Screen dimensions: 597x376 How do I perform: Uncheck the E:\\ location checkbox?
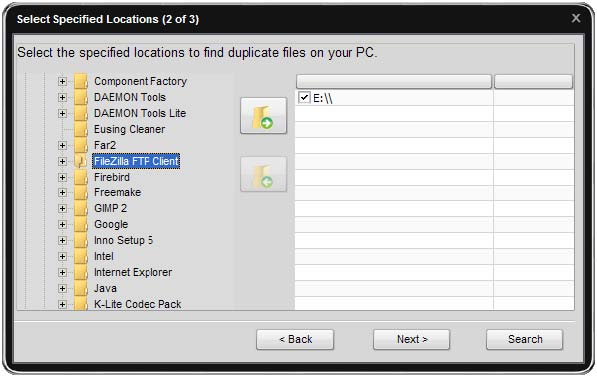pyautogui.click(x=304, y=98)
